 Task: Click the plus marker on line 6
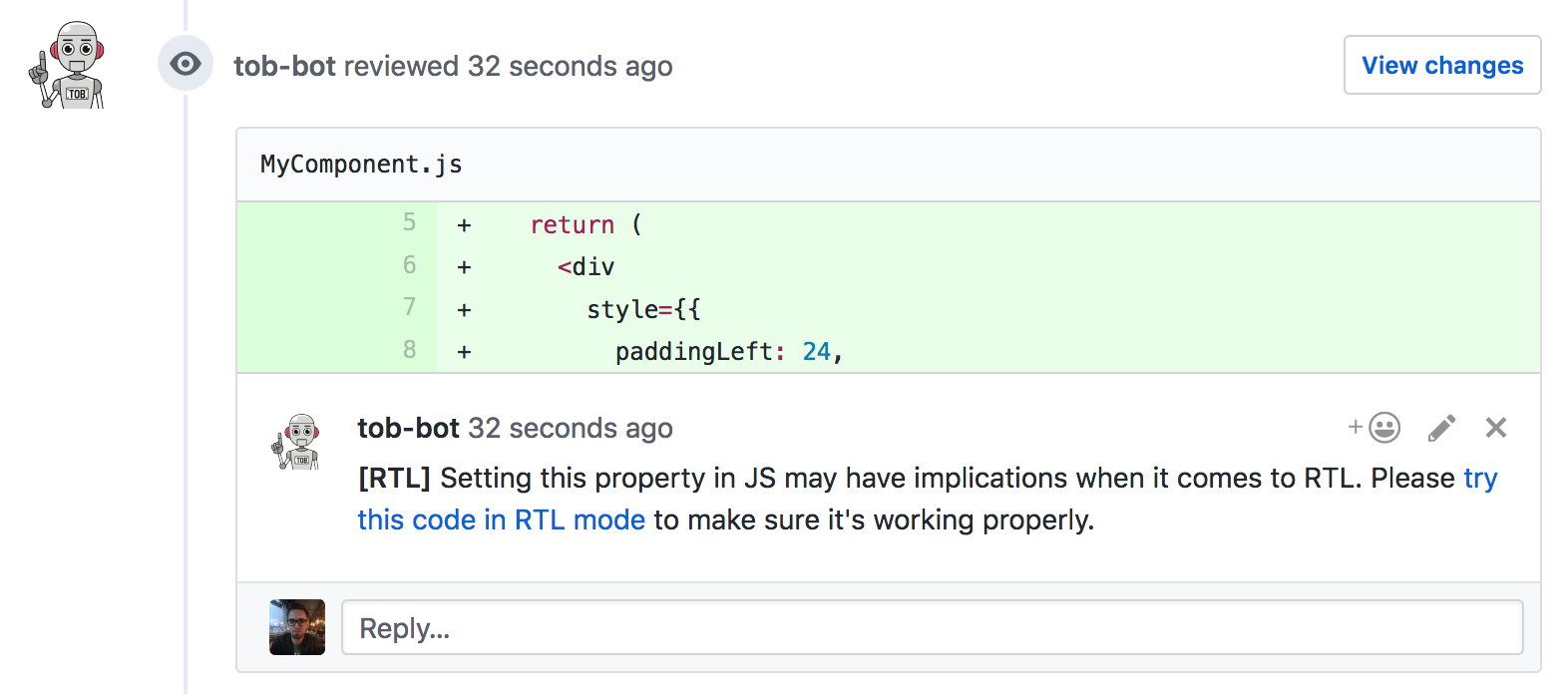click(x=464, y=266)
